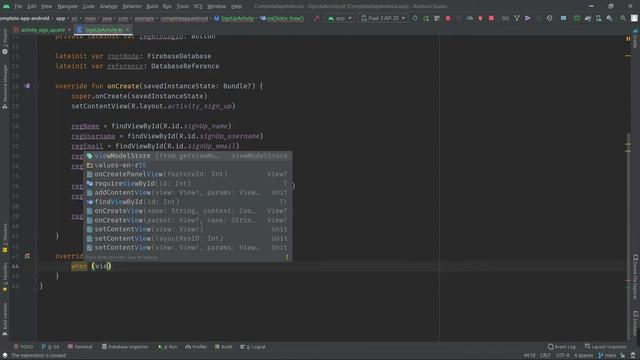The width and height of the screenshot is (640, 360).
Task: Click the main Git branch widget
Action: 607,356
